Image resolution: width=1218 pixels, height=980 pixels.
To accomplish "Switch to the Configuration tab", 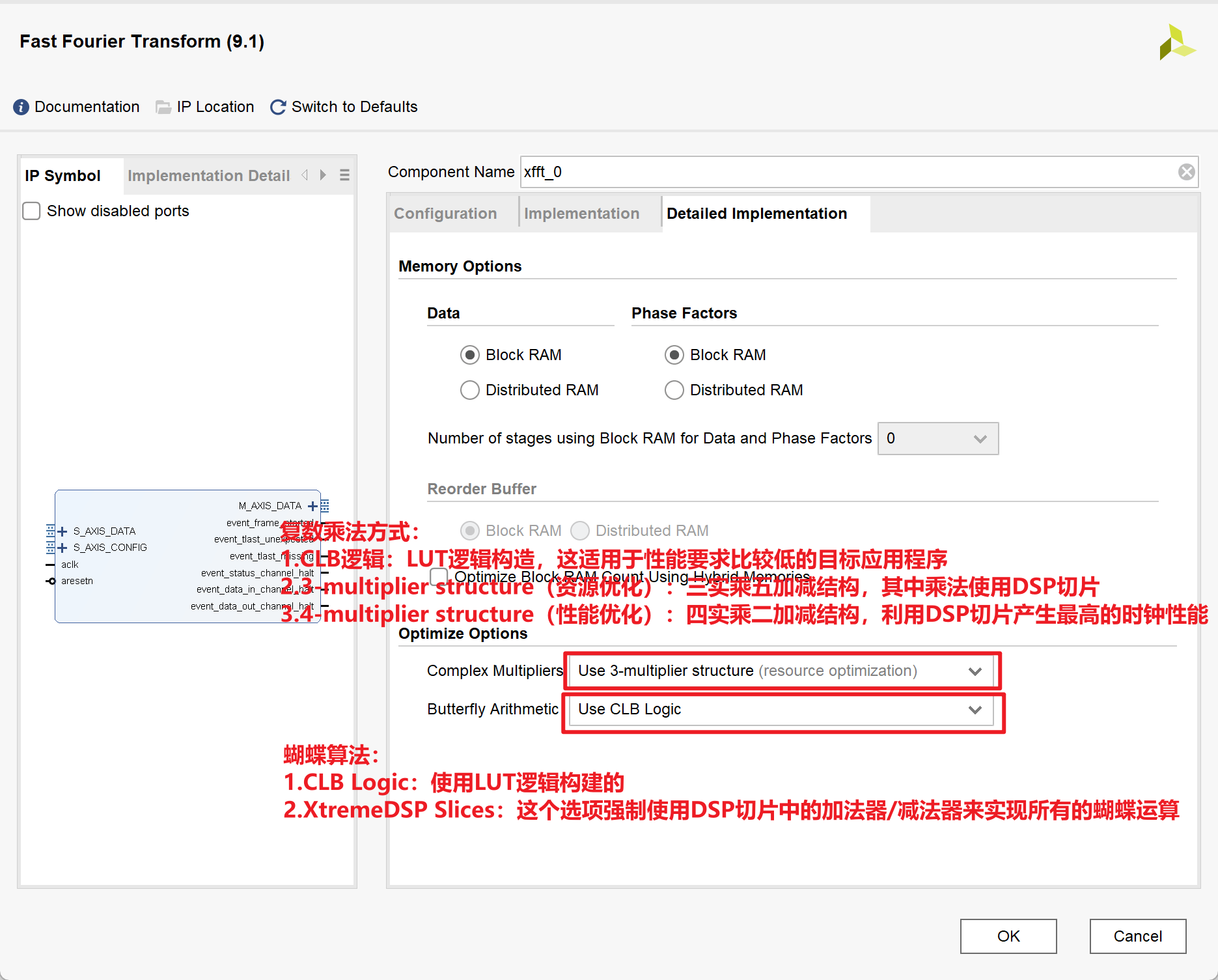I will click(445, 214).
